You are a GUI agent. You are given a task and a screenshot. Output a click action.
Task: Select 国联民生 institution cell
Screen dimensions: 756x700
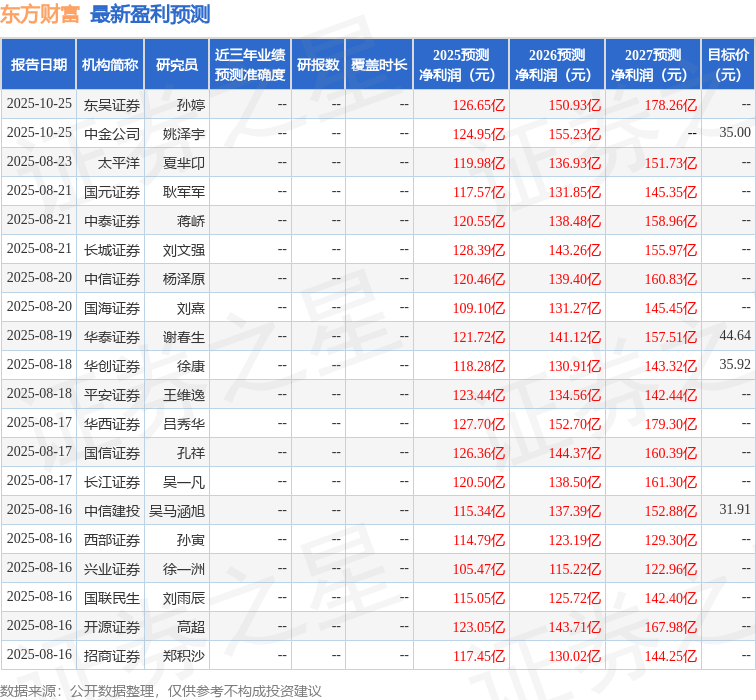pyautogui.click(x=112, y=598)
